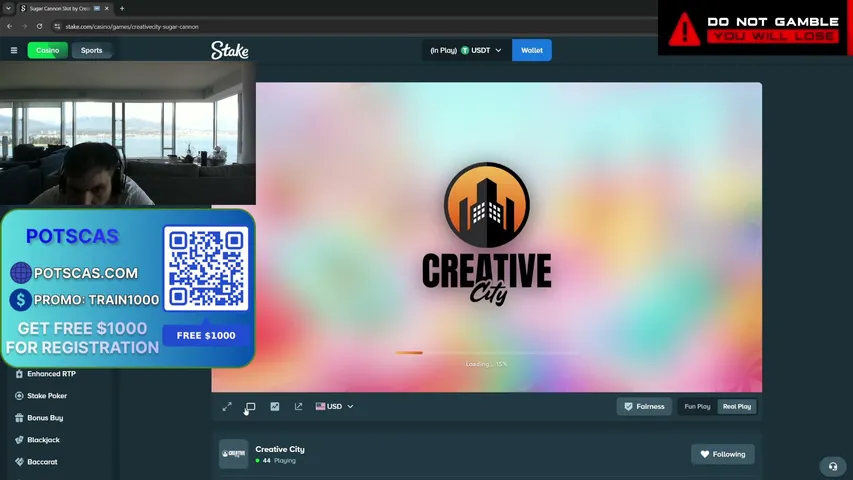This screenshot has height=480, width=853.
Task: Open the hamburger sidebar menu
Action: click(14, 50)
